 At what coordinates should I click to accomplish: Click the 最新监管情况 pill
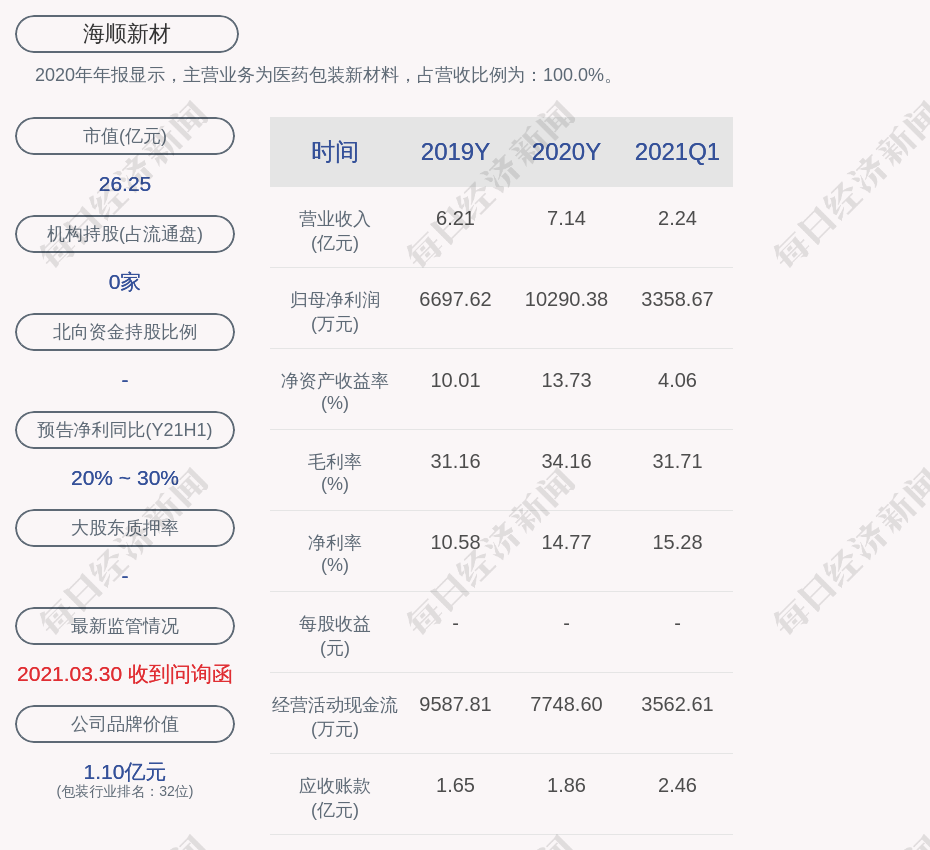pos(125,626)
